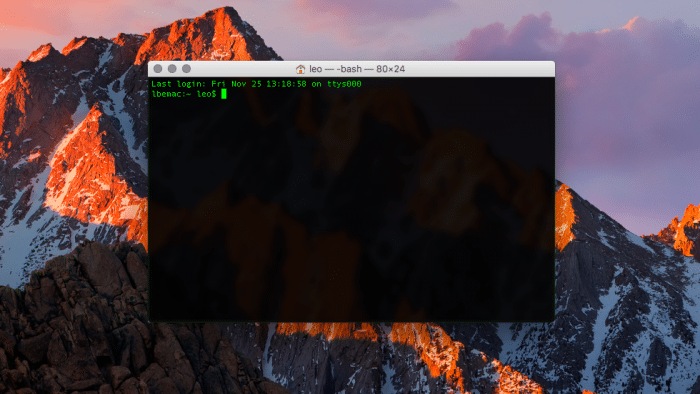This screenshot has width=700, height=394.
Task: Maximize the Terminal window with zoom button
Action: pos(187,69)
